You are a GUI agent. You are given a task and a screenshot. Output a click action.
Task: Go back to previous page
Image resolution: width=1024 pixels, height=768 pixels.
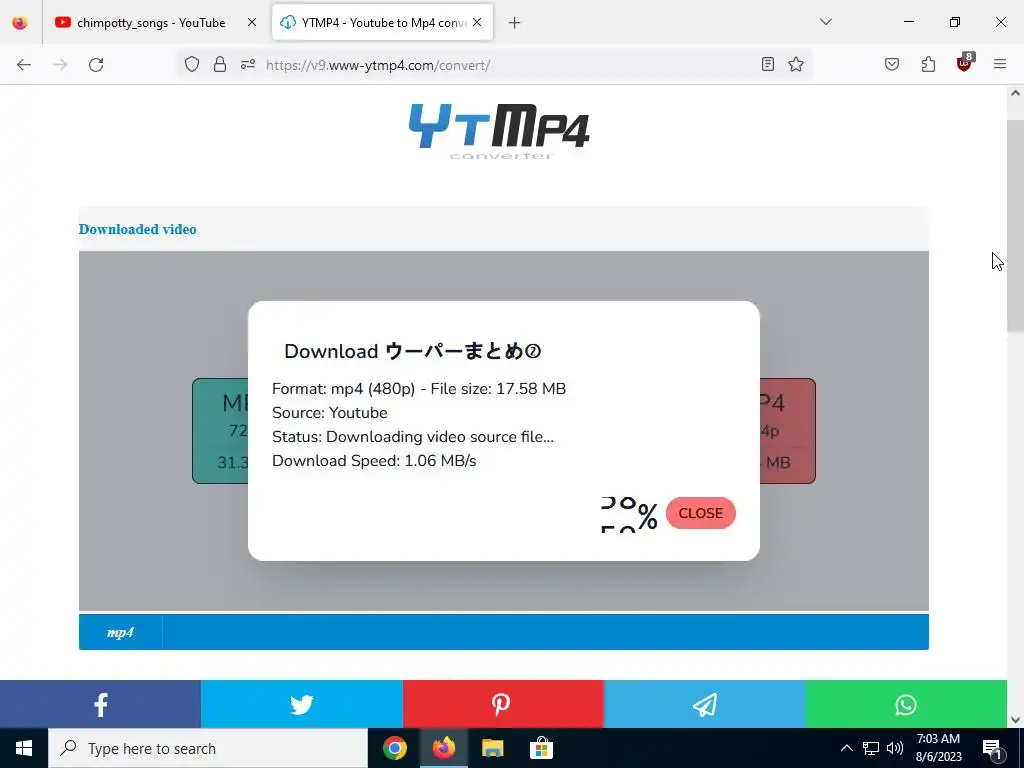(24, 65)
